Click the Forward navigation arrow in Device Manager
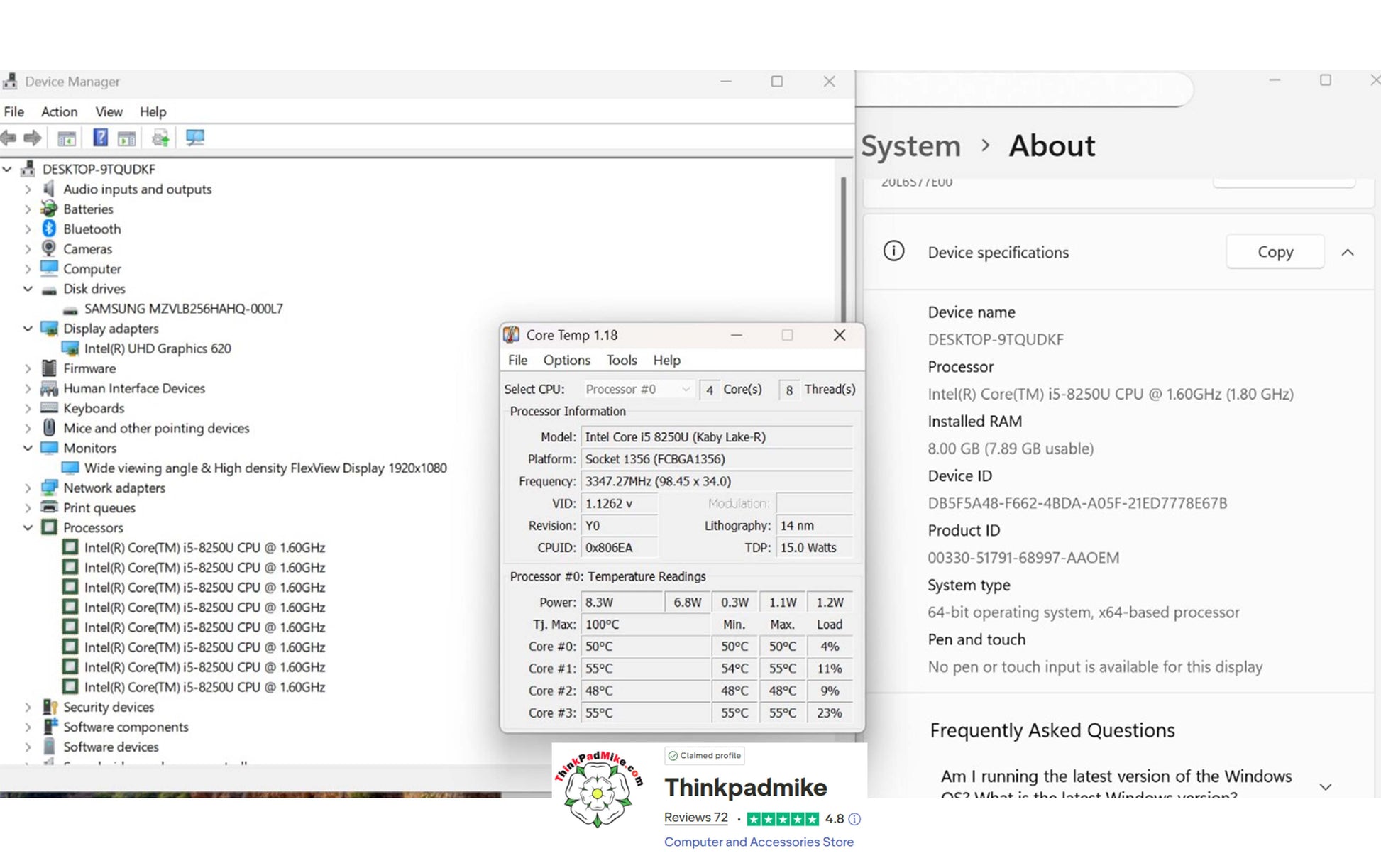 tap(32, 137)
